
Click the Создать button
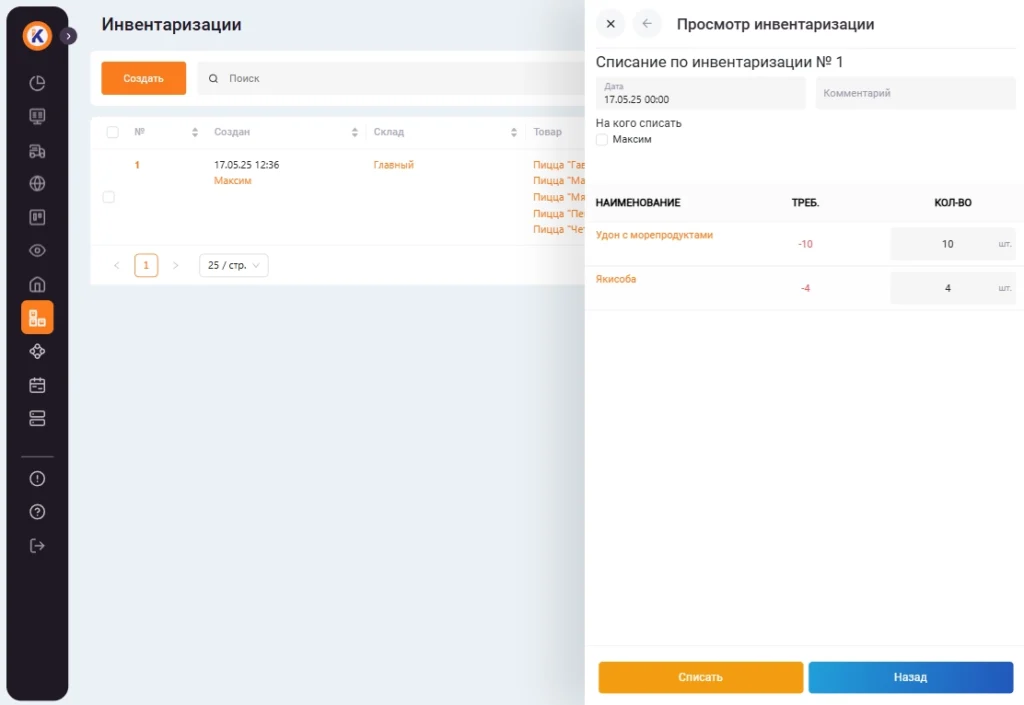pos(143,78)
